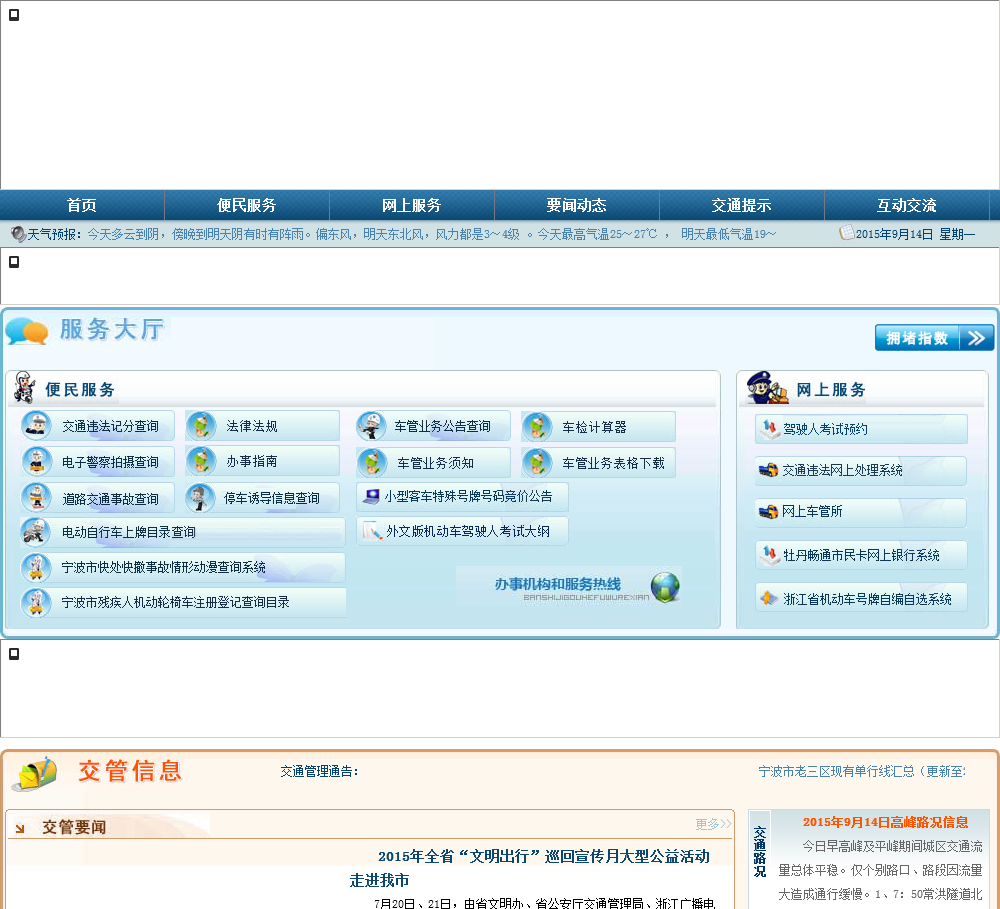The image size is (1000, 909).
Task: Open 道路交通事故查询 link
Action: coord(110,499)
